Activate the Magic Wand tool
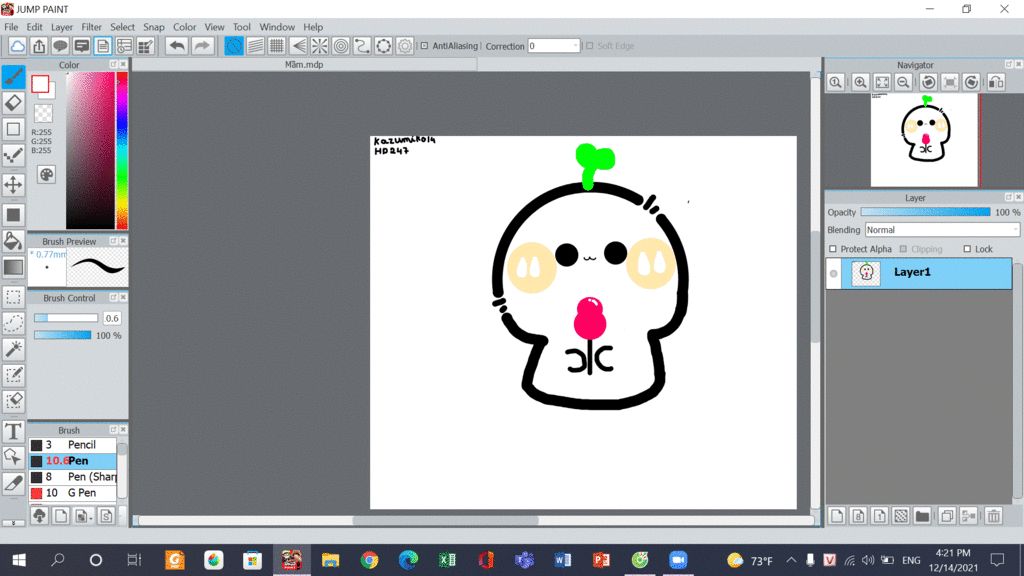This screenshot has height=576, width=1024. (13, 349)
